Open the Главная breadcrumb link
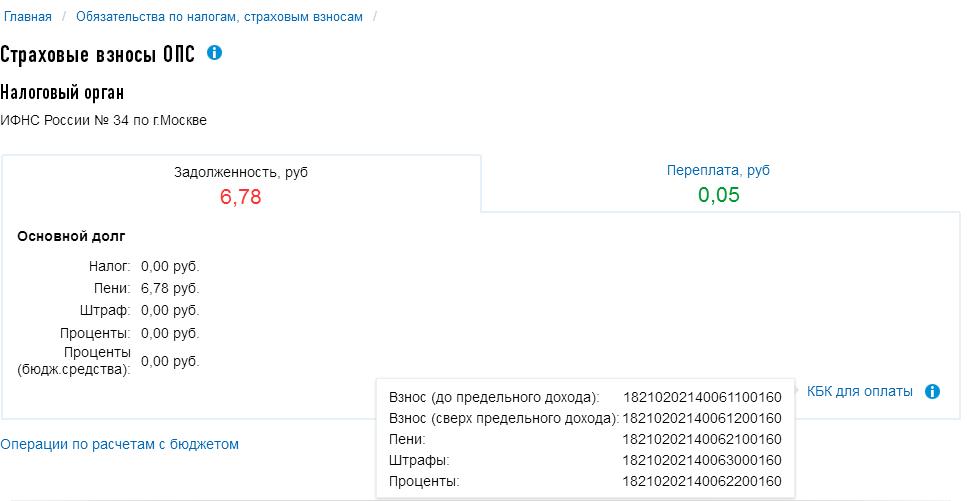 click(27, 17)
